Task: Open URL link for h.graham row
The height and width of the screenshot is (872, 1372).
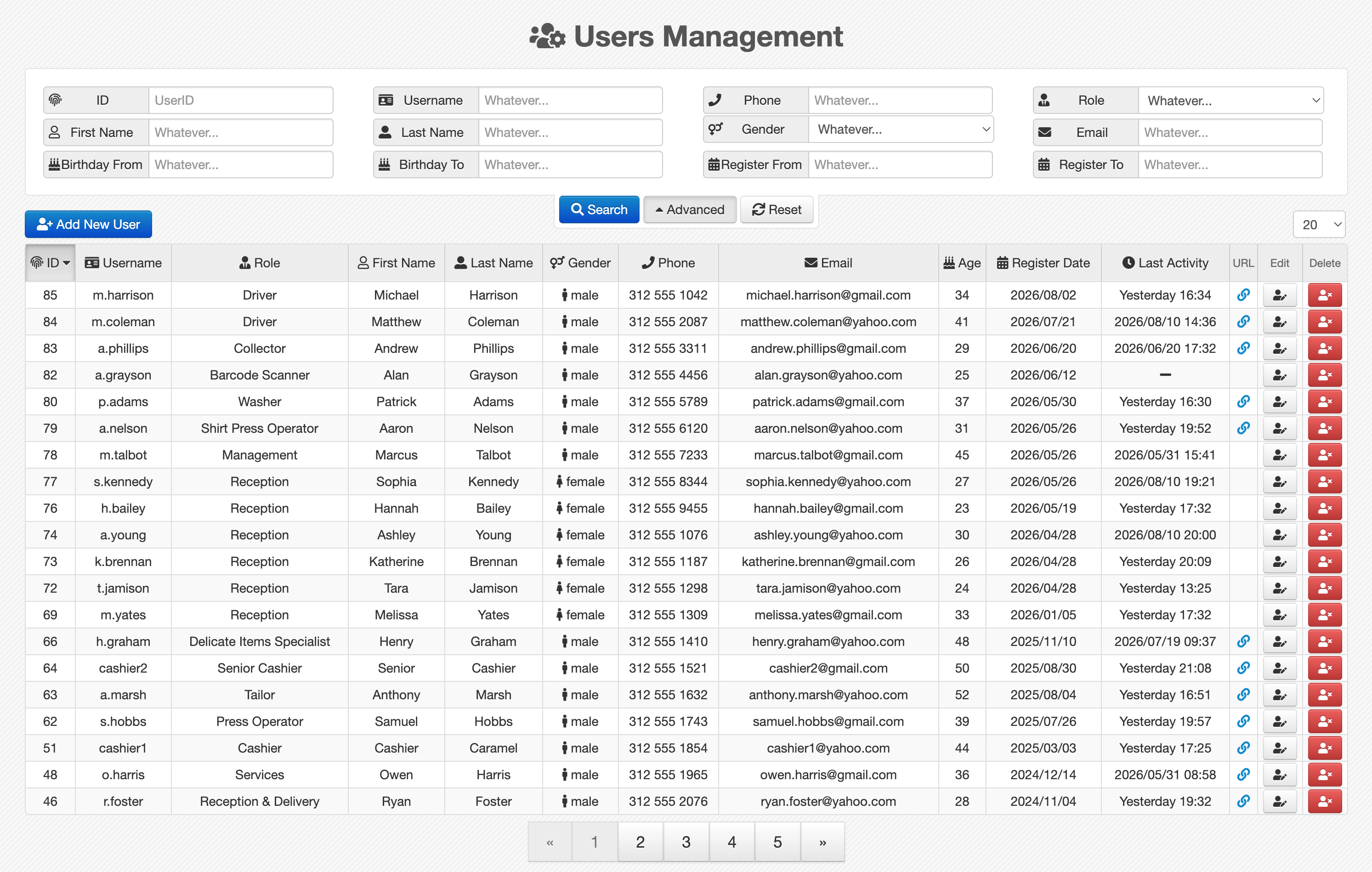Action: coord(1243,641)
